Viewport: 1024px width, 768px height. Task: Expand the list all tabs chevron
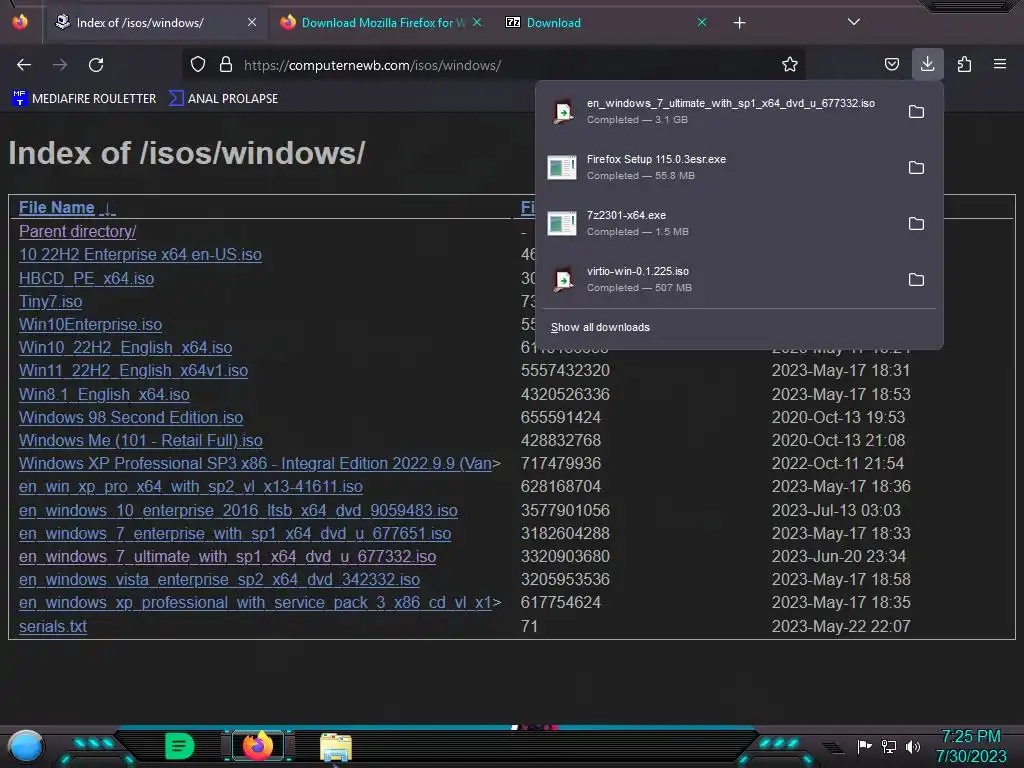[x=854, y=22]
